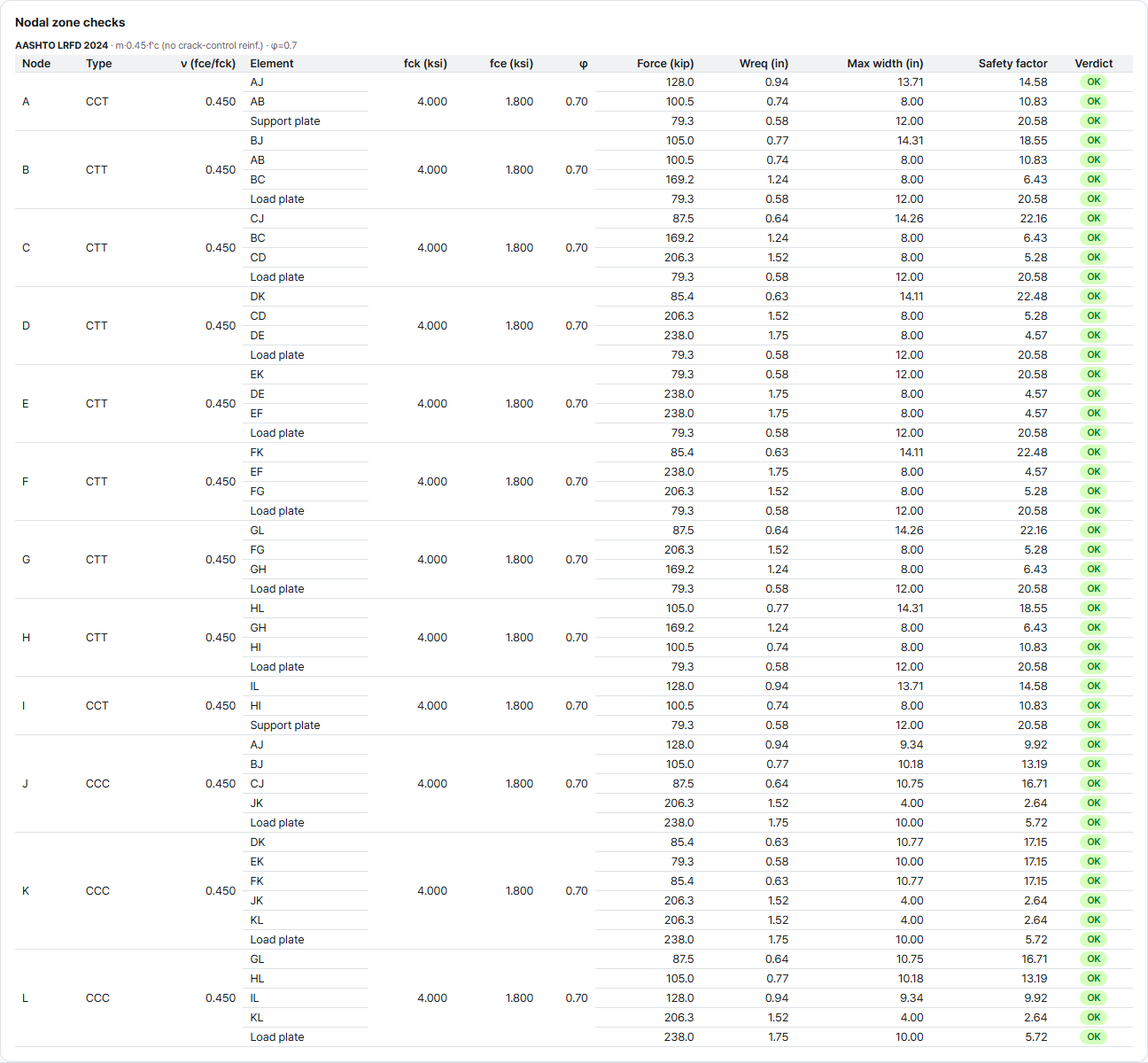Click node "J" in the Node column
This screenshot has width=1148, height=1063.
coord(25,784)
